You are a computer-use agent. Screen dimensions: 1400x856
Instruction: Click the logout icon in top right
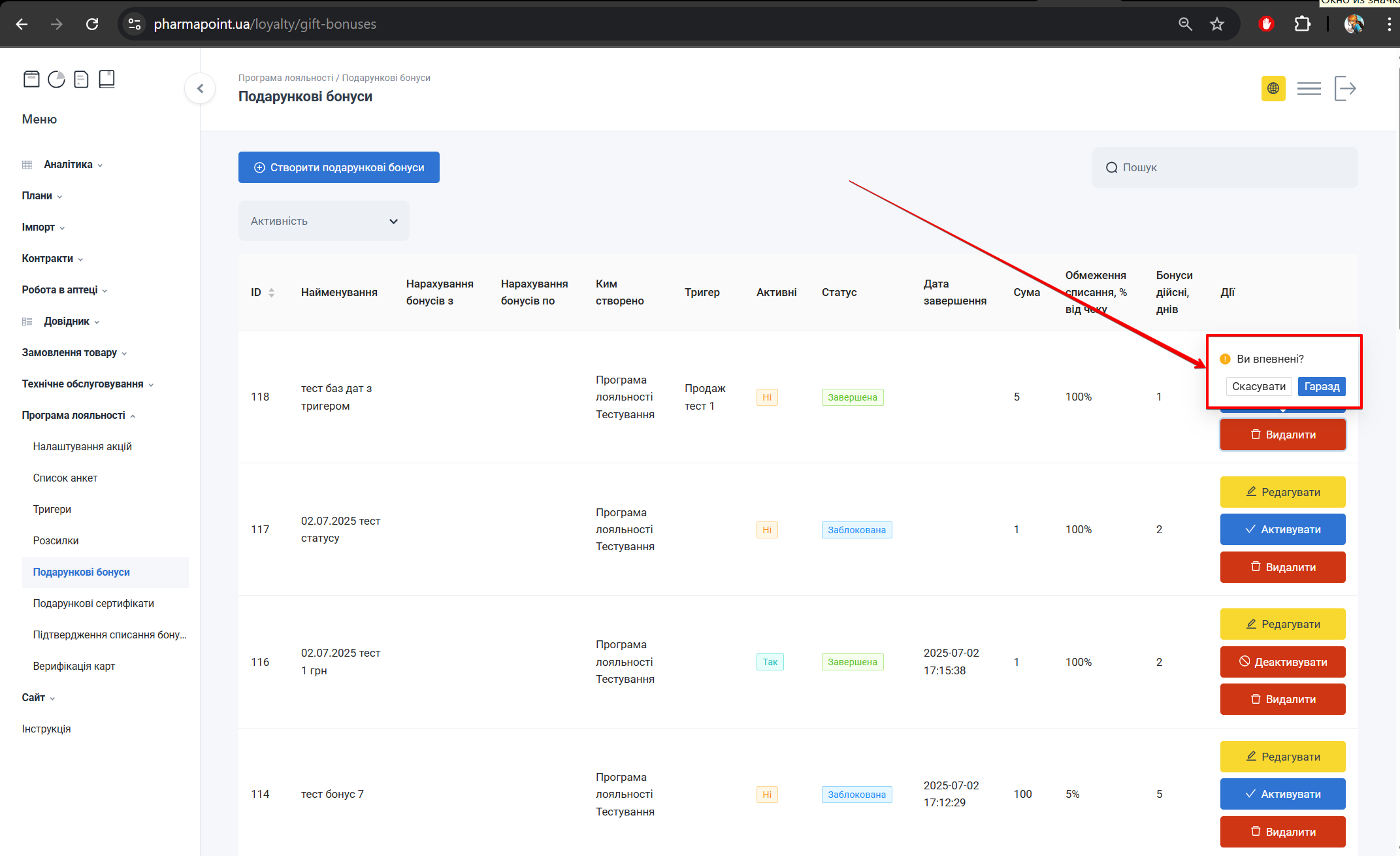tap(1344, 88)
